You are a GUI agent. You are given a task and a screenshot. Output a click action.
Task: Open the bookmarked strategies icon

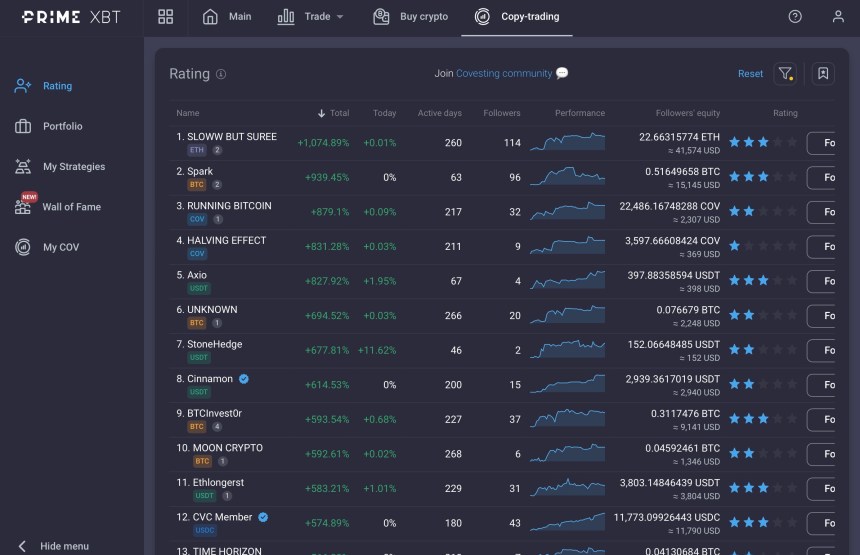coord(823,73)
